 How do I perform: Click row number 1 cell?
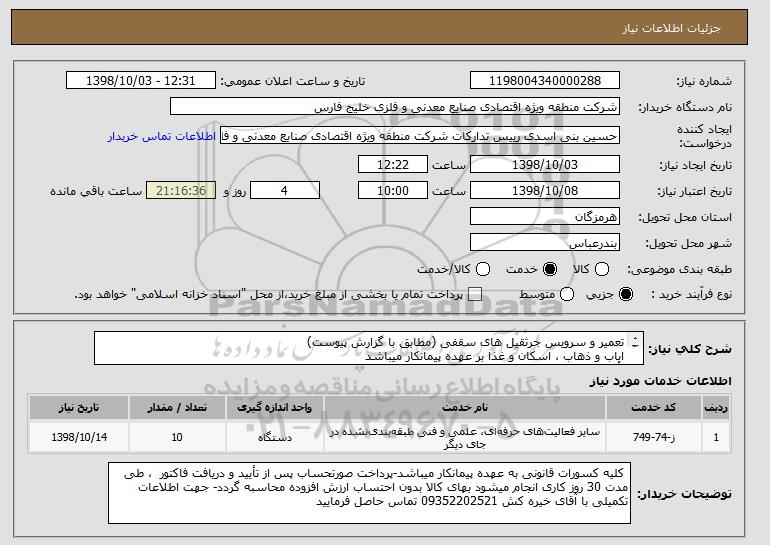point(716,437)
